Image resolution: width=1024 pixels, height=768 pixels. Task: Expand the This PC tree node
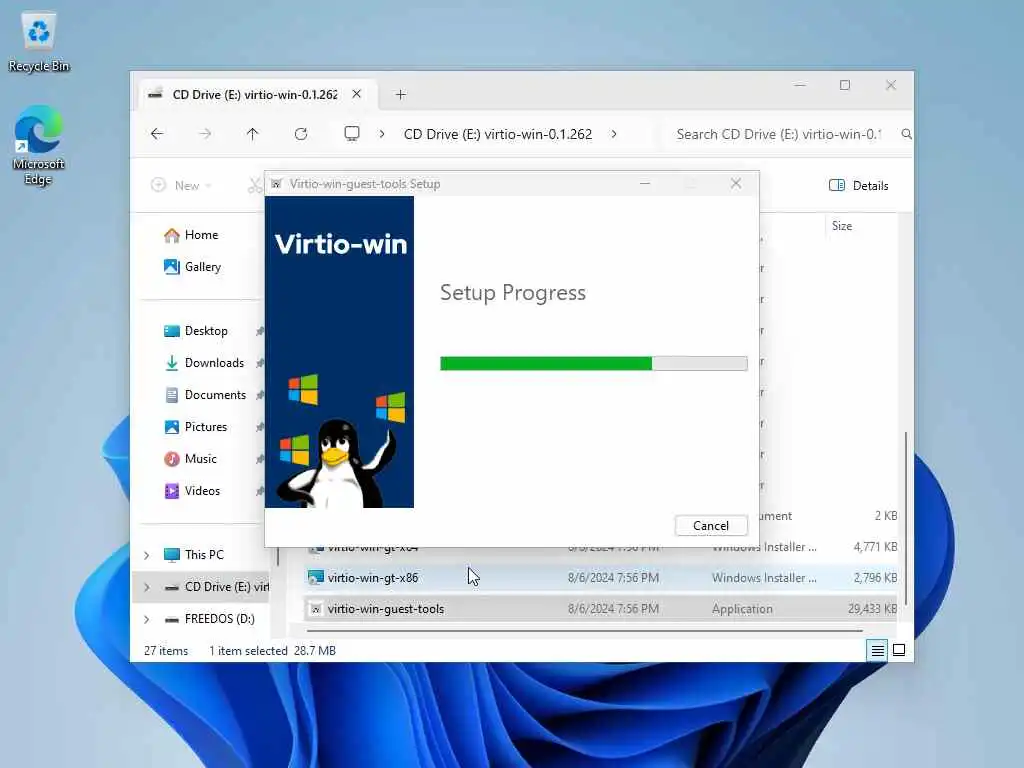click(147, 555)
